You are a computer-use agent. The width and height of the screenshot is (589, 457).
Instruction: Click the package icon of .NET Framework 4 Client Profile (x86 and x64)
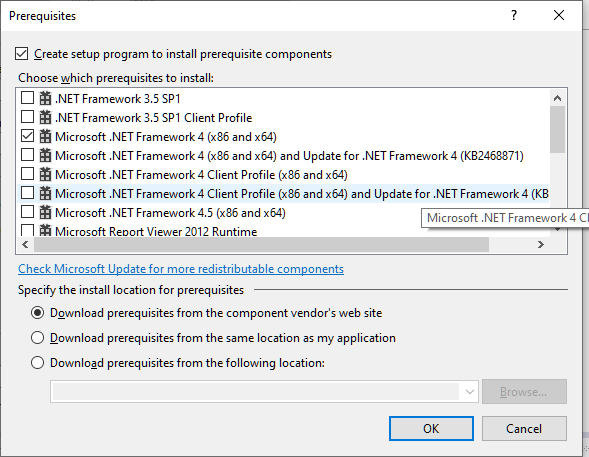coord(45,175)
